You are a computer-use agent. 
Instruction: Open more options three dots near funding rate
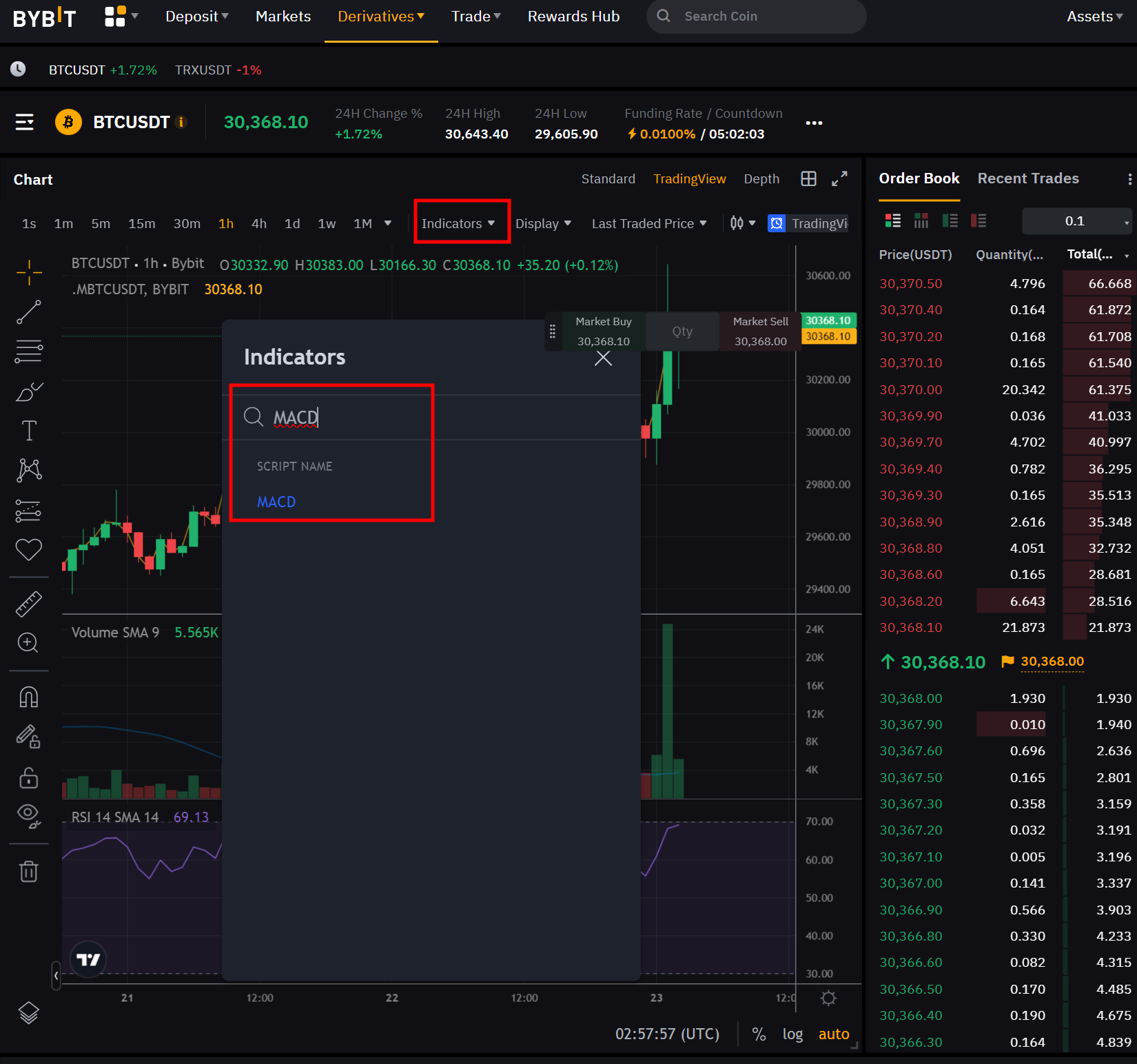coord(815,123)
